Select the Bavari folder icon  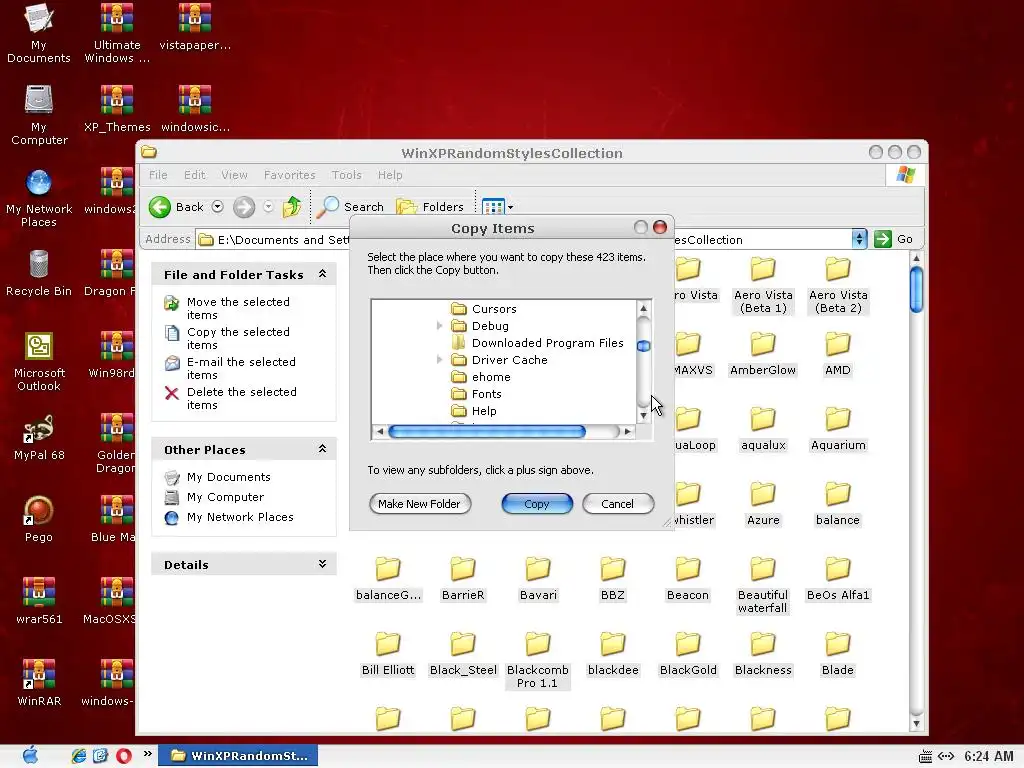538,569
